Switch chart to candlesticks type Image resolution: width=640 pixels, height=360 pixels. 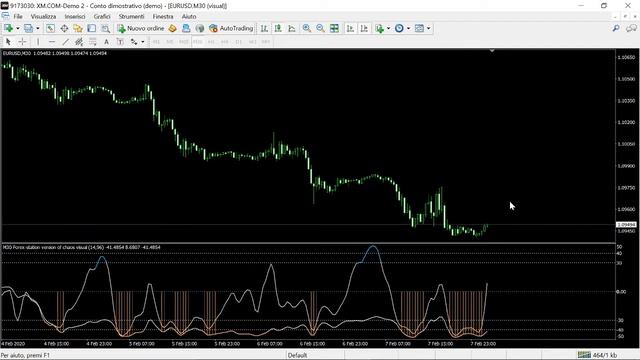click(278, 28)
